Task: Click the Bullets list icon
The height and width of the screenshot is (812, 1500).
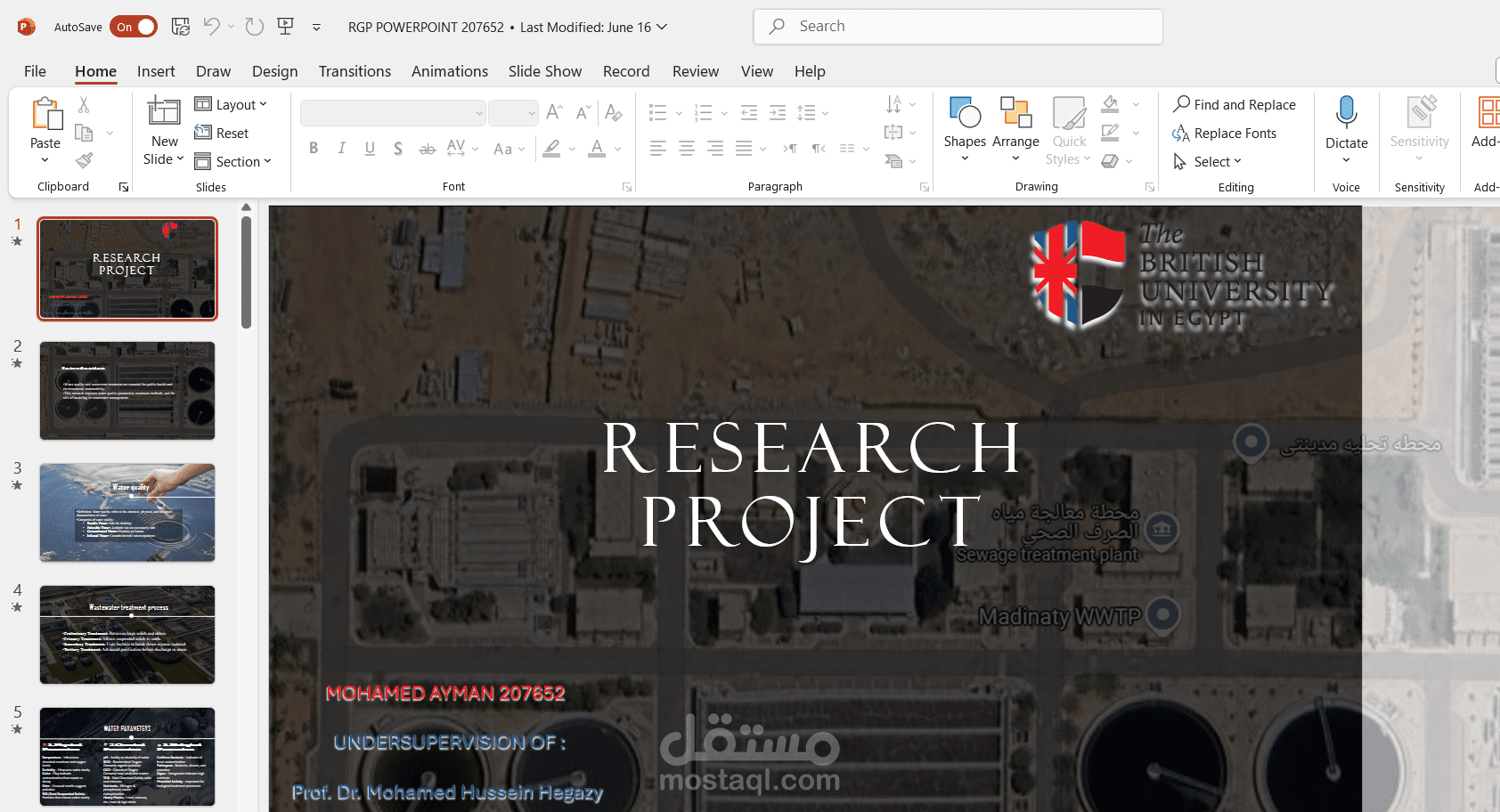Action: point(657,112)
